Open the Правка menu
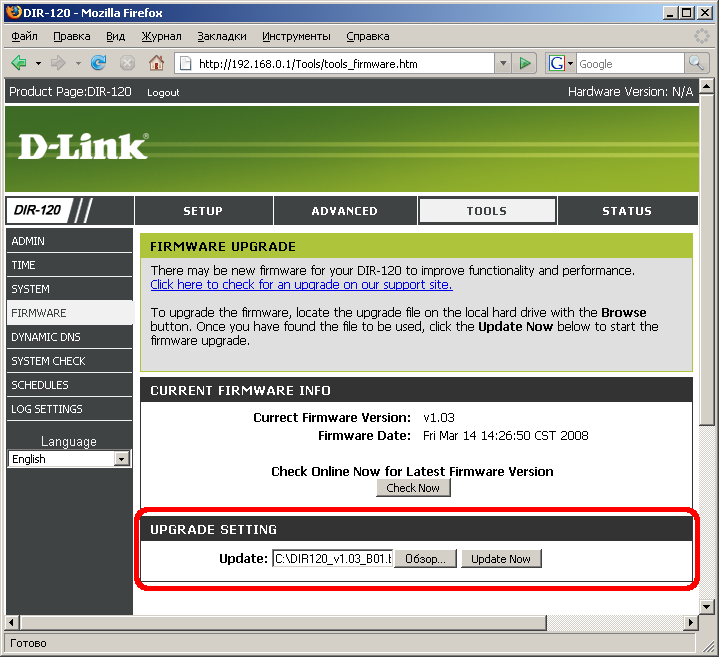The width and height of the screenshot is (719, 657). pos(72,36)
